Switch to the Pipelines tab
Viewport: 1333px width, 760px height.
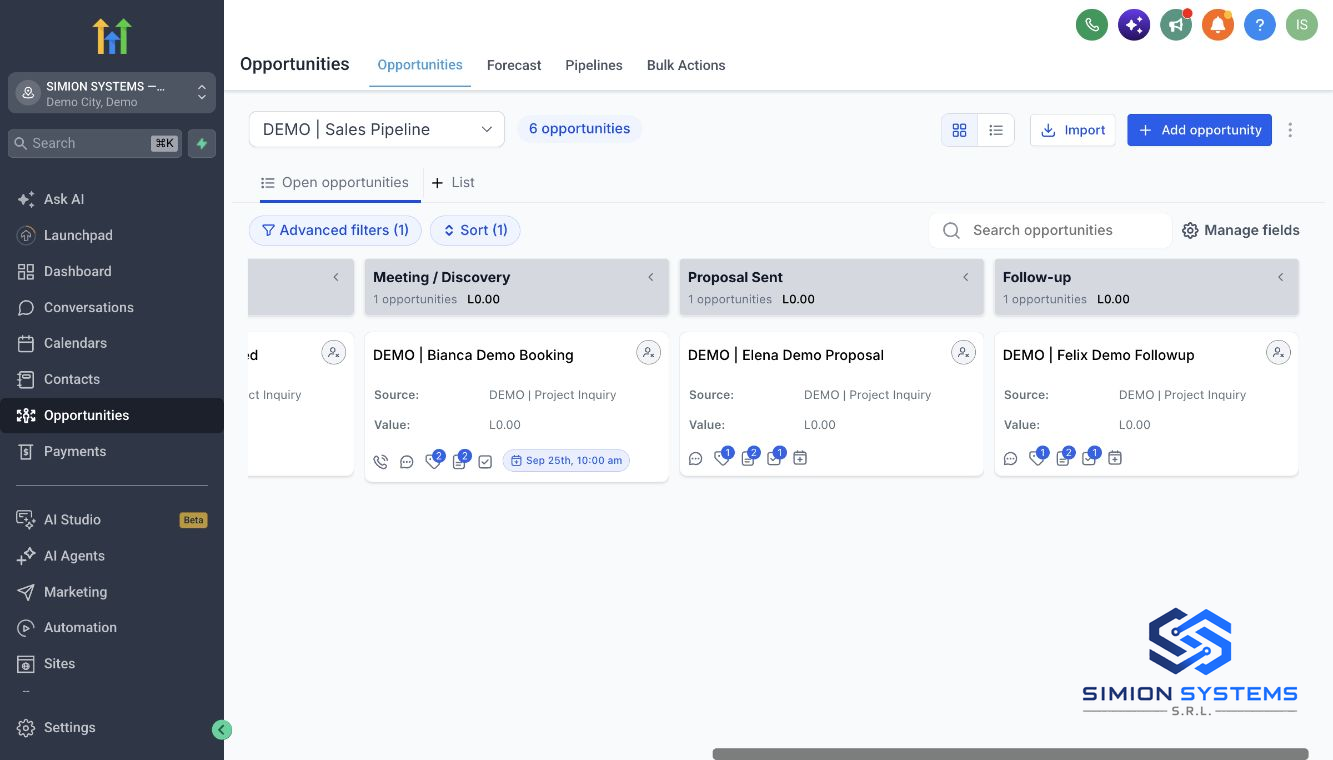tap(594, 65)
